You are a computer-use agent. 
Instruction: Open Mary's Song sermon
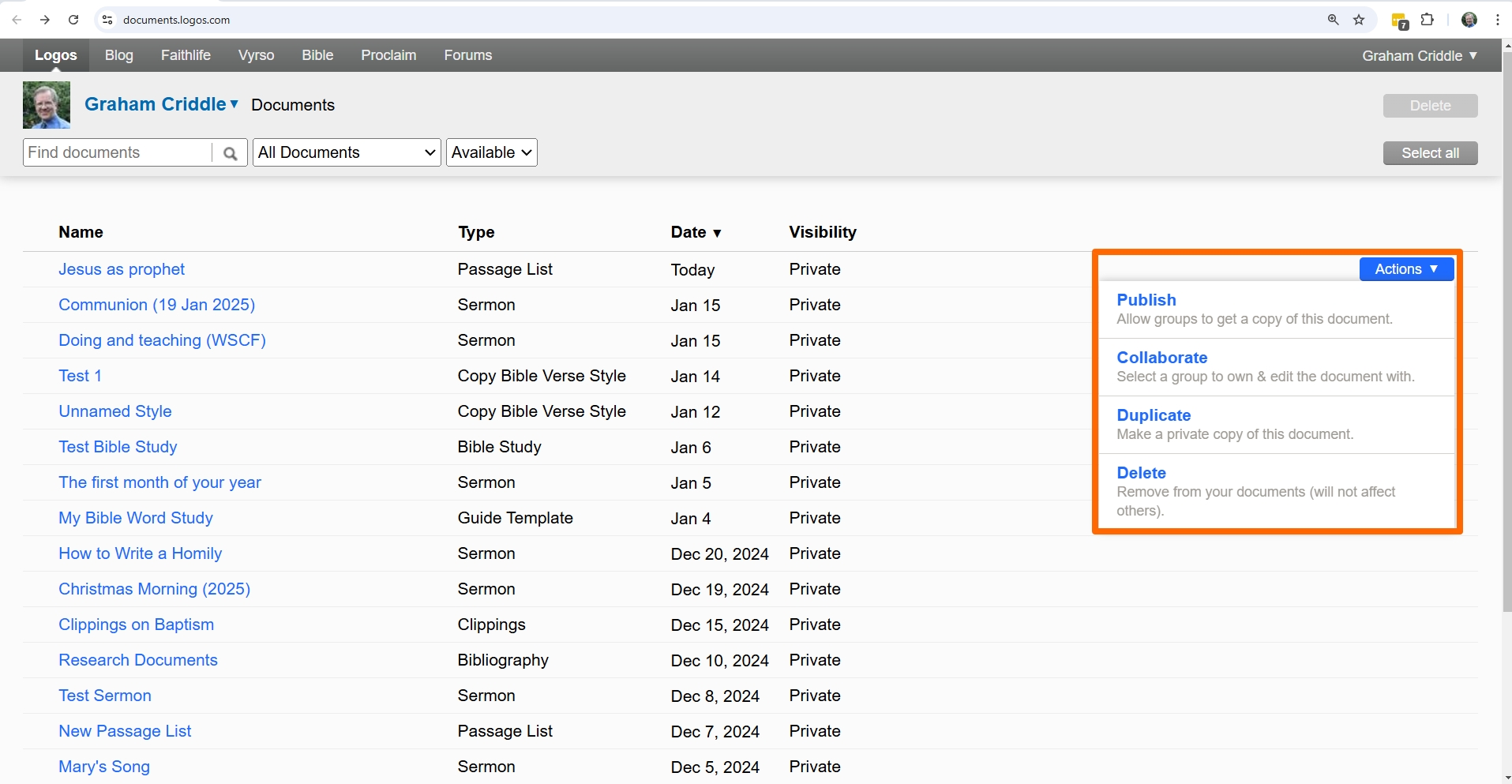click(104, 767)
